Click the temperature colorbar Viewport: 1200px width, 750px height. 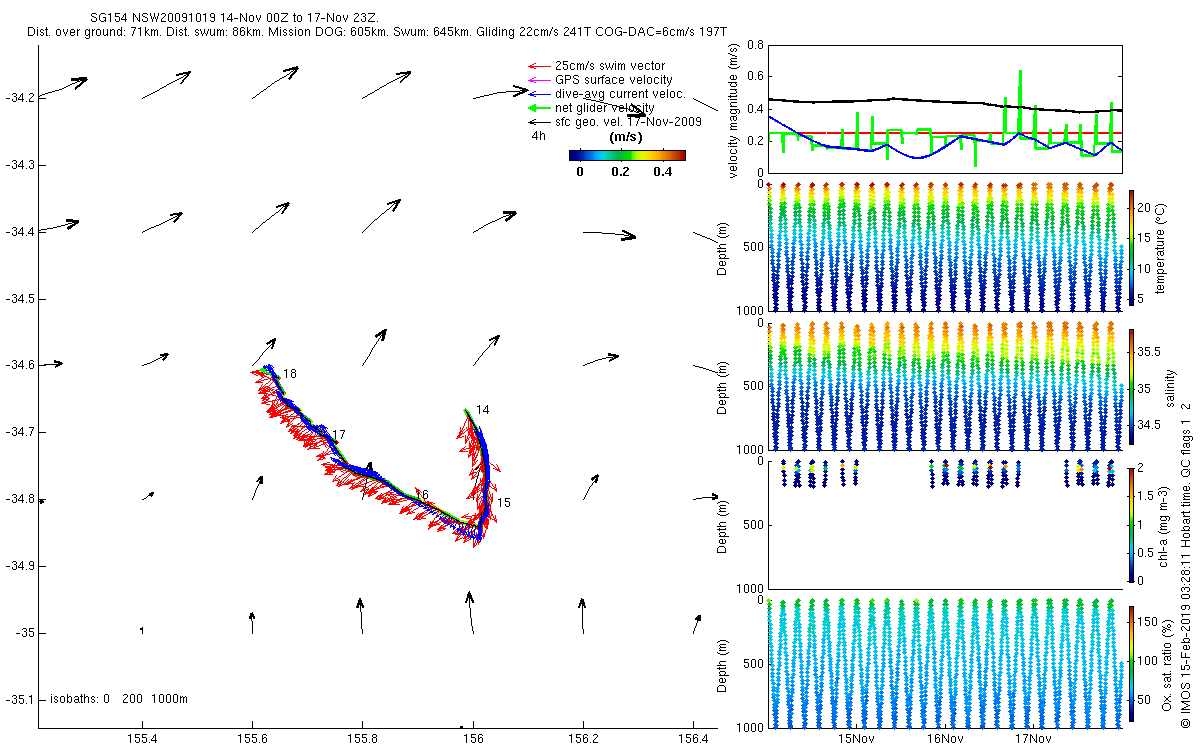click(x=1132, y=247)
